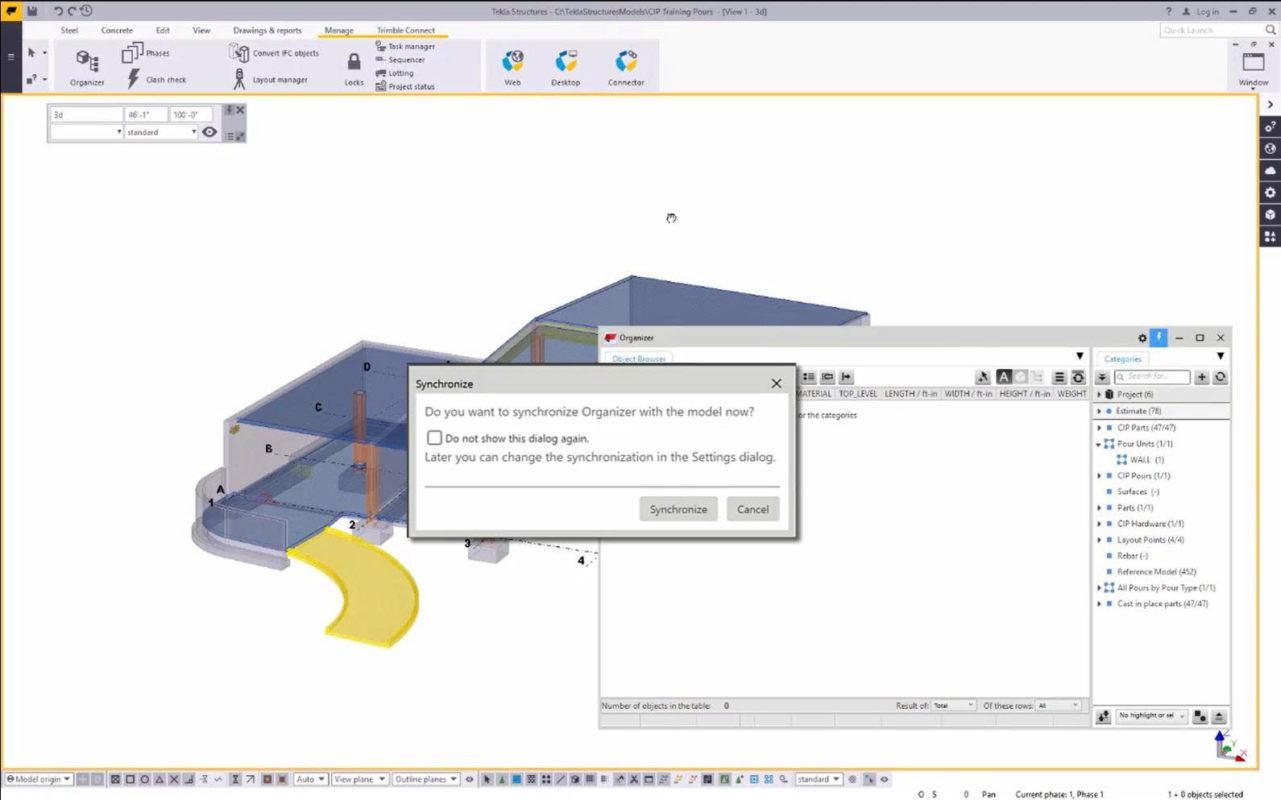Open the Phases command
Screen dimensions: 1281x800
pos(146,53)
